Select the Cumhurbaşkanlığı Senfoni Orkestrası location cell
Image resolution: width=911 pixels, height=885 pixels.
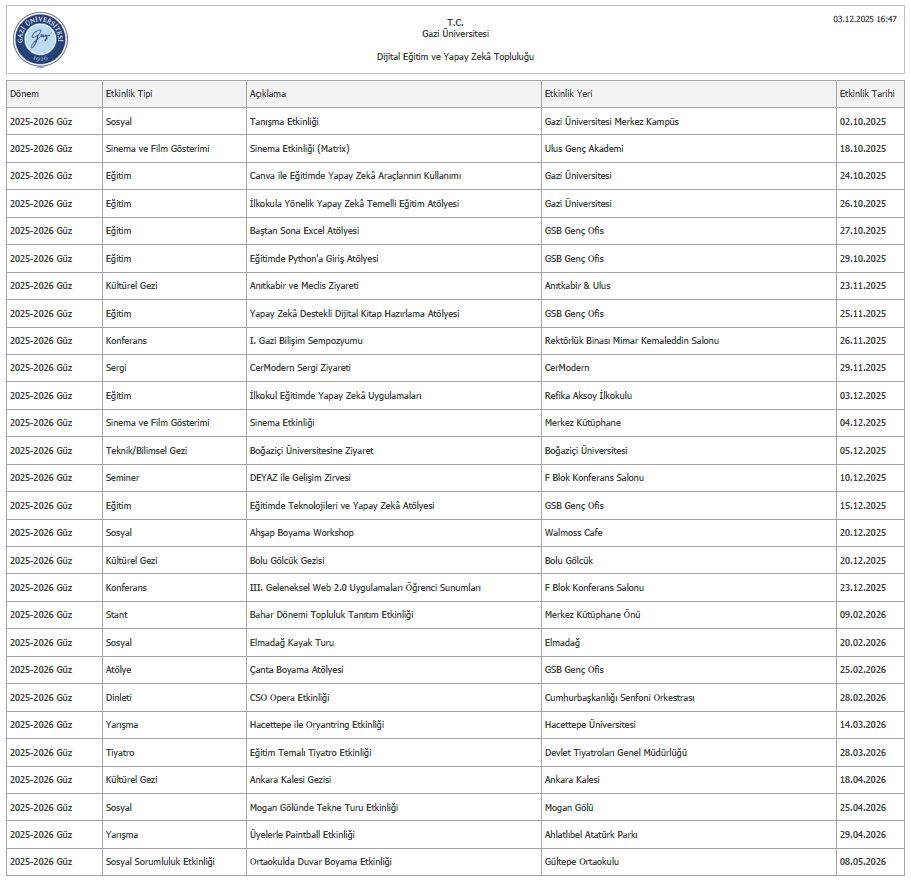pos(619,698)
